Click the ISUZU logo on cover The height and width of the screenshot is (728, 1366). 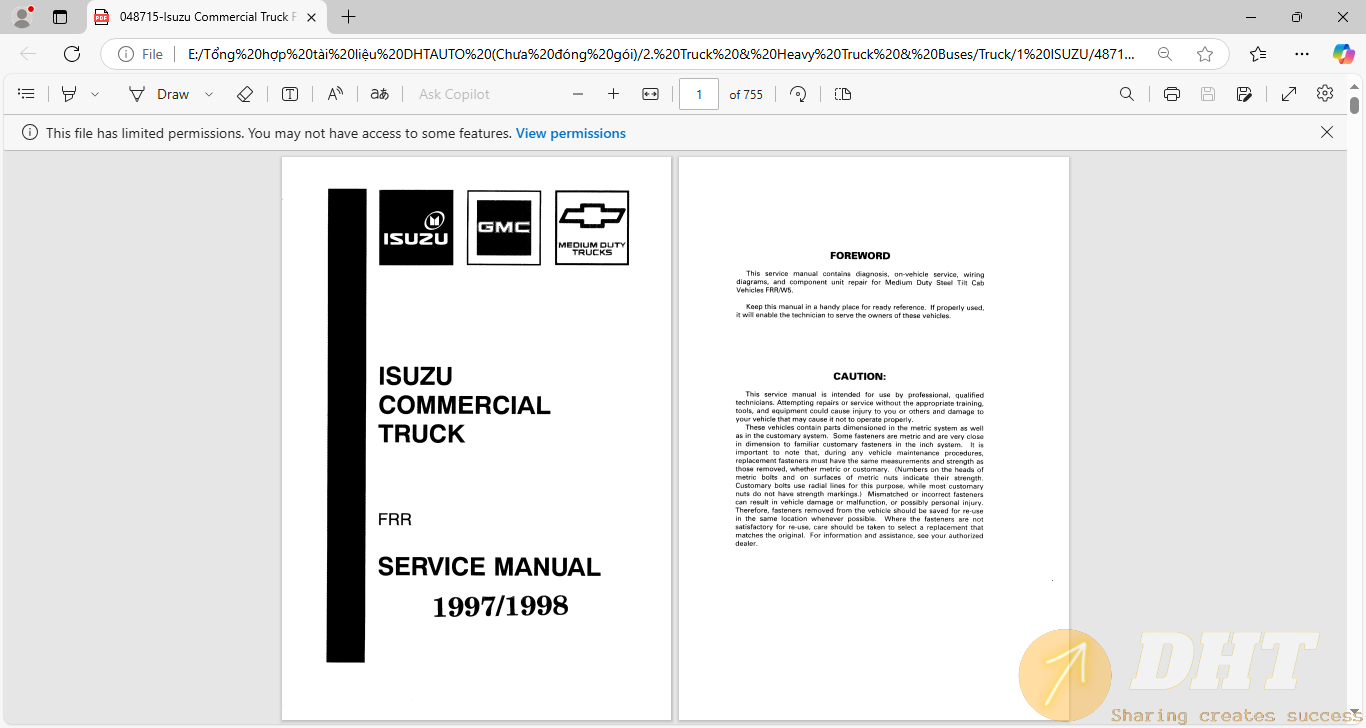coord(416,228)
